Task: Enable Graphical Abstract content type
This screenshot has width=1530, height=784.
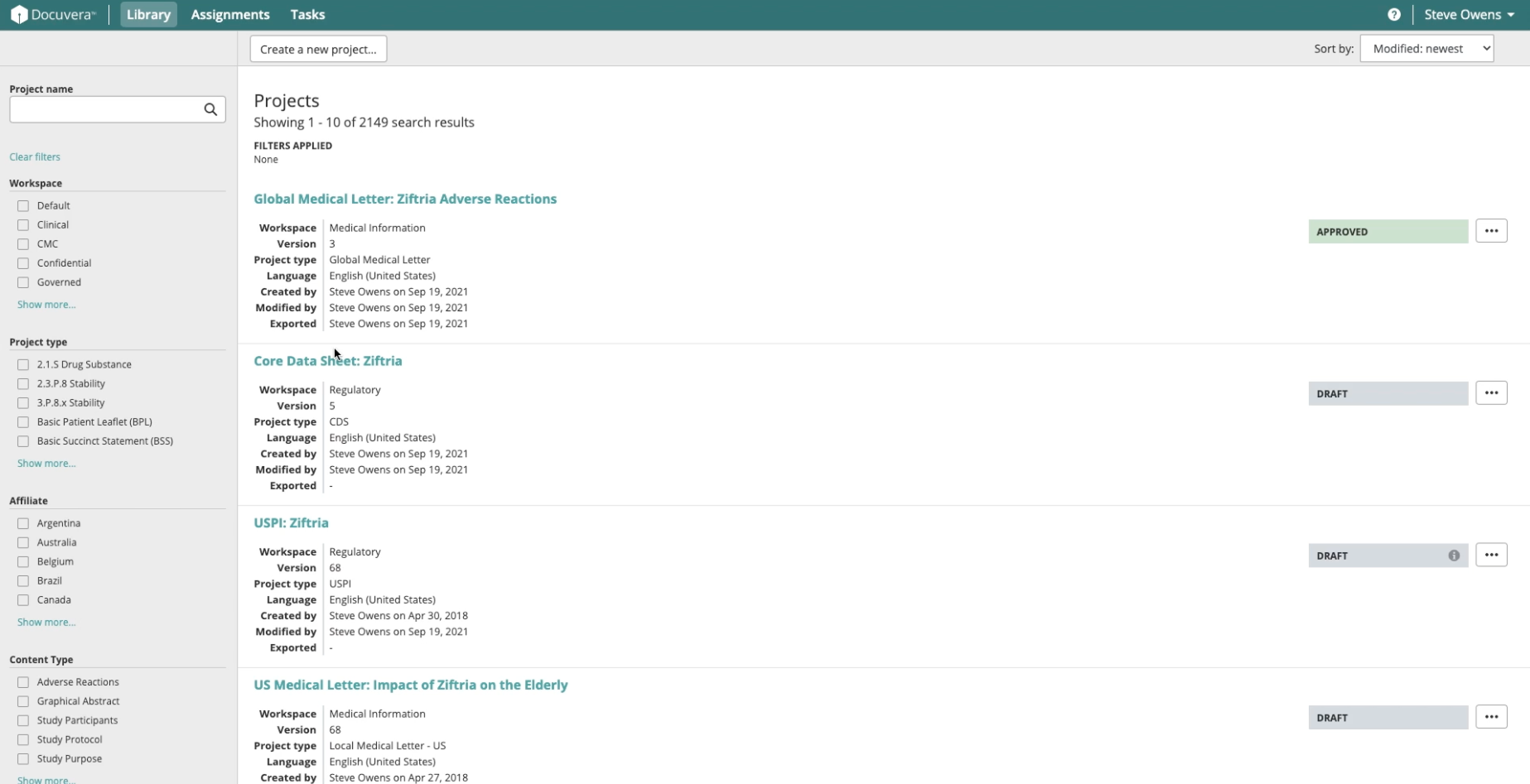Action: pos(23,702)
